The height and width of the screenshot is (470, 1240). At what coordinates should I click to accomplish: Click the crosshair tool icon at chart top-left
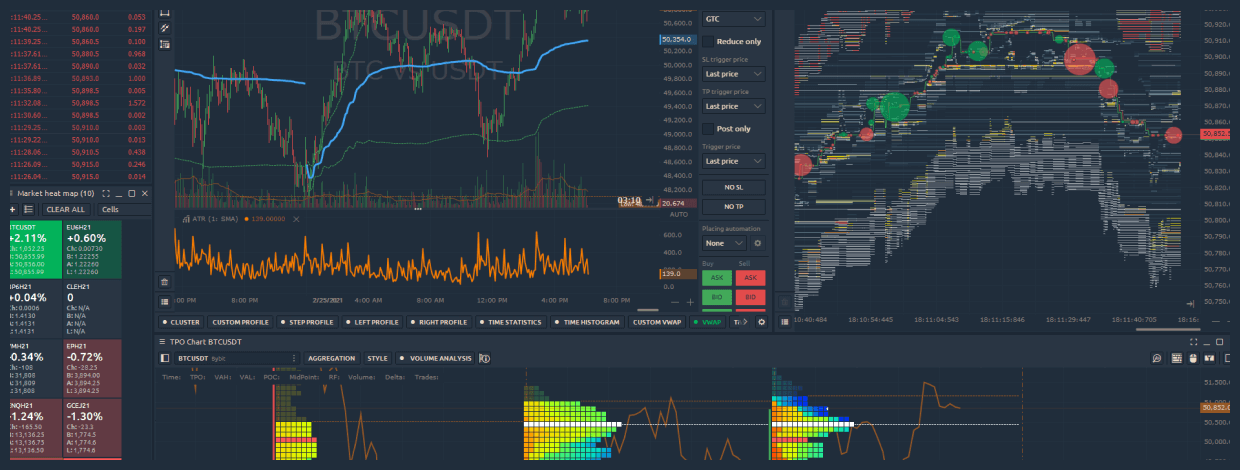(164, 28)
